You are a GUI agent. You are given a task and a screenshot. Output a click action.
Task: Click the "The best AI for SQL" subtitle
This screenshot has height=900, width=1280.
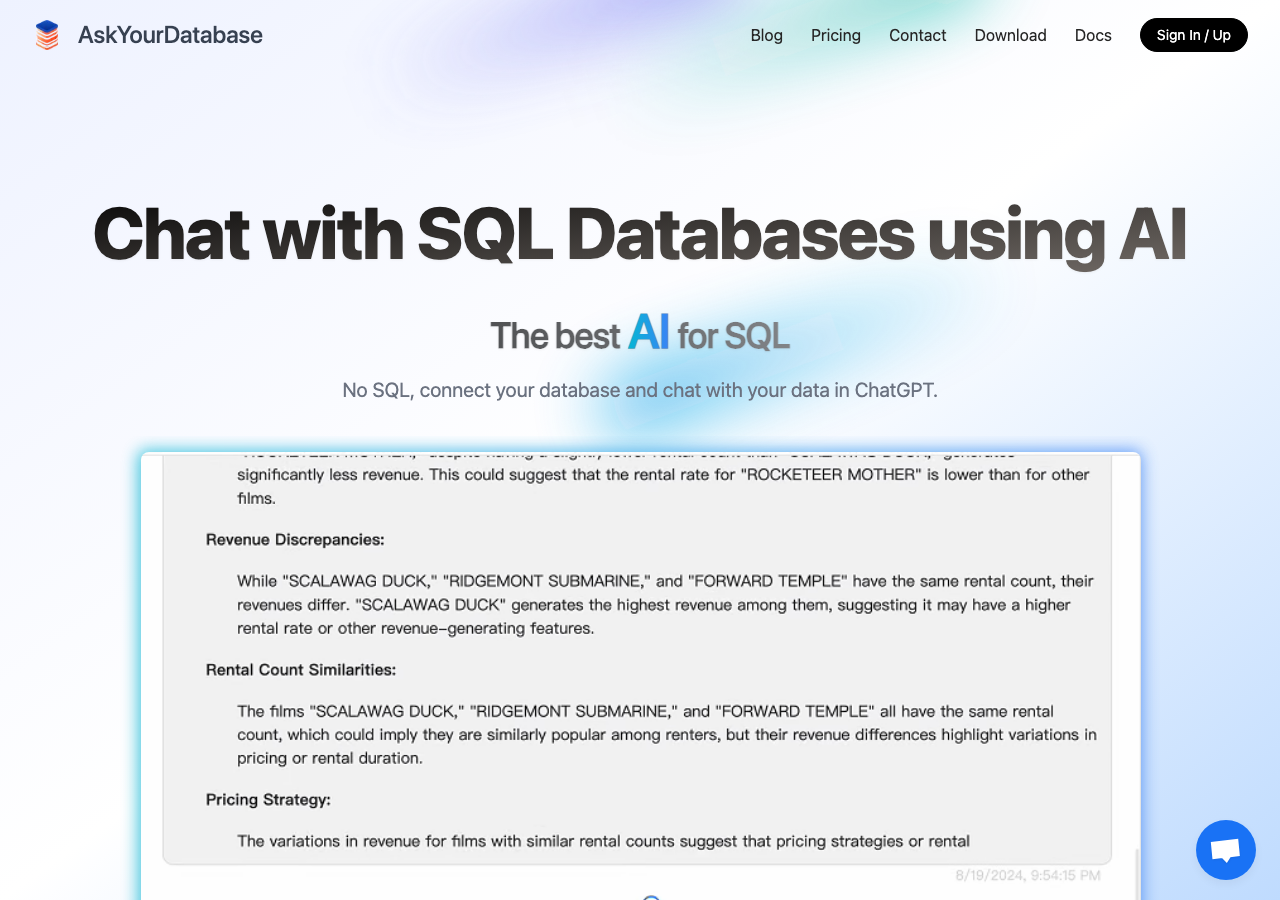coord(640,334)
